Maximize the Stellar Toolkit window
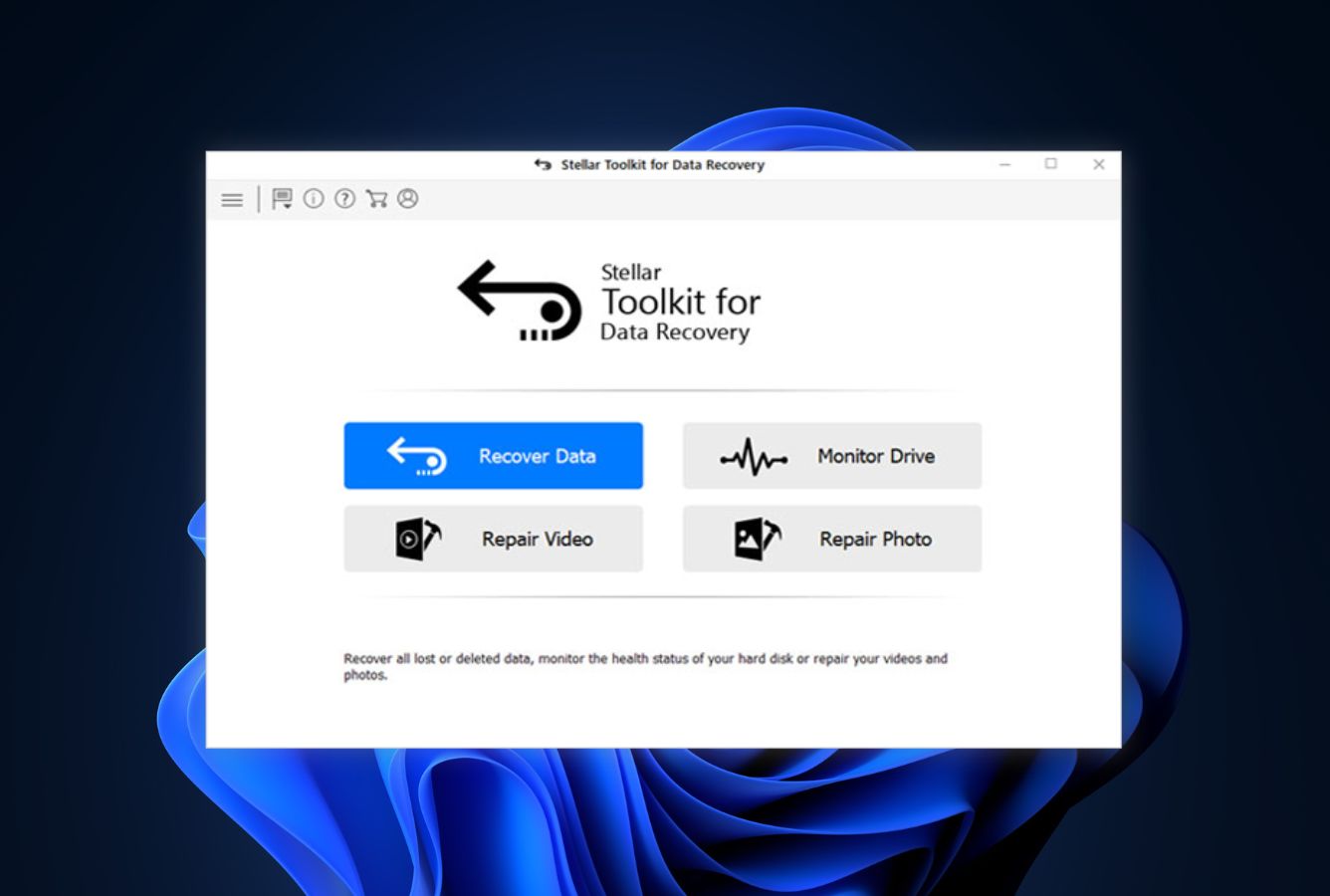Viewport: 1330px width, 896px height. [x=1051, y=164]
